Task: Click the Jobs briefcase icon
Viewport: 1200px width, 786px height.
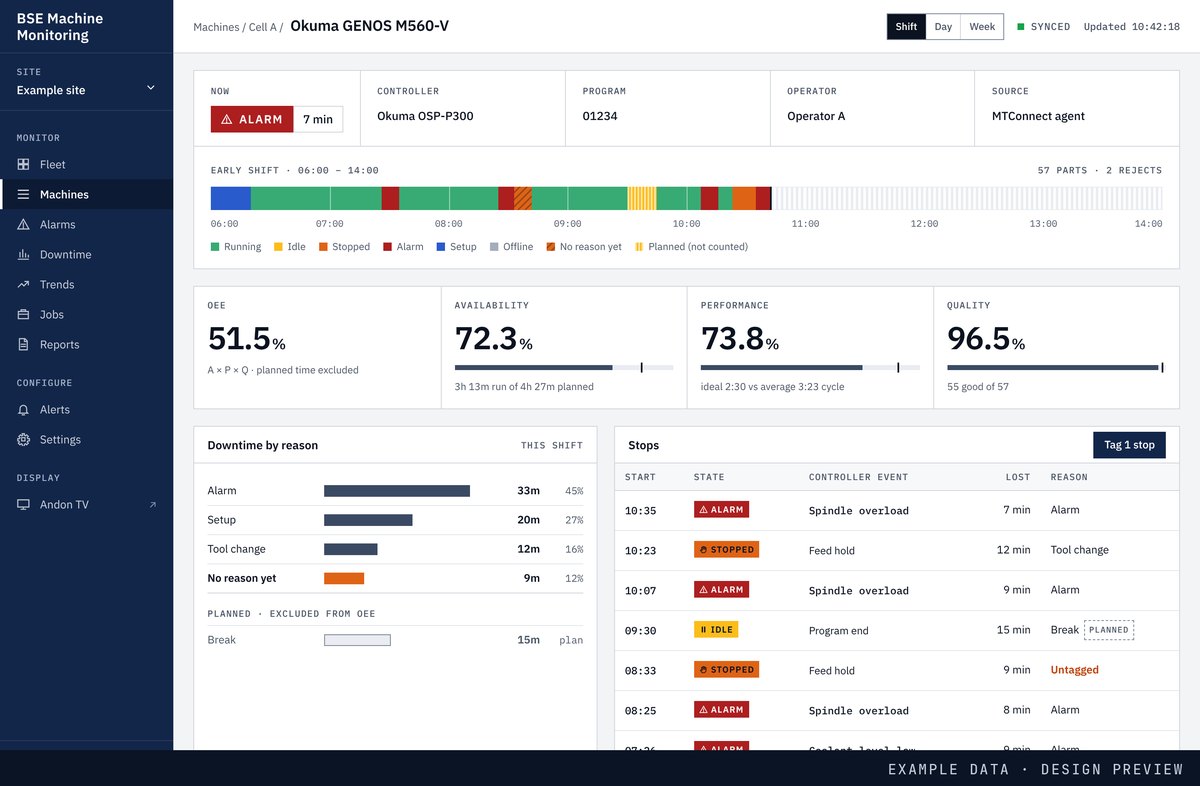Action: coord(23,314)
